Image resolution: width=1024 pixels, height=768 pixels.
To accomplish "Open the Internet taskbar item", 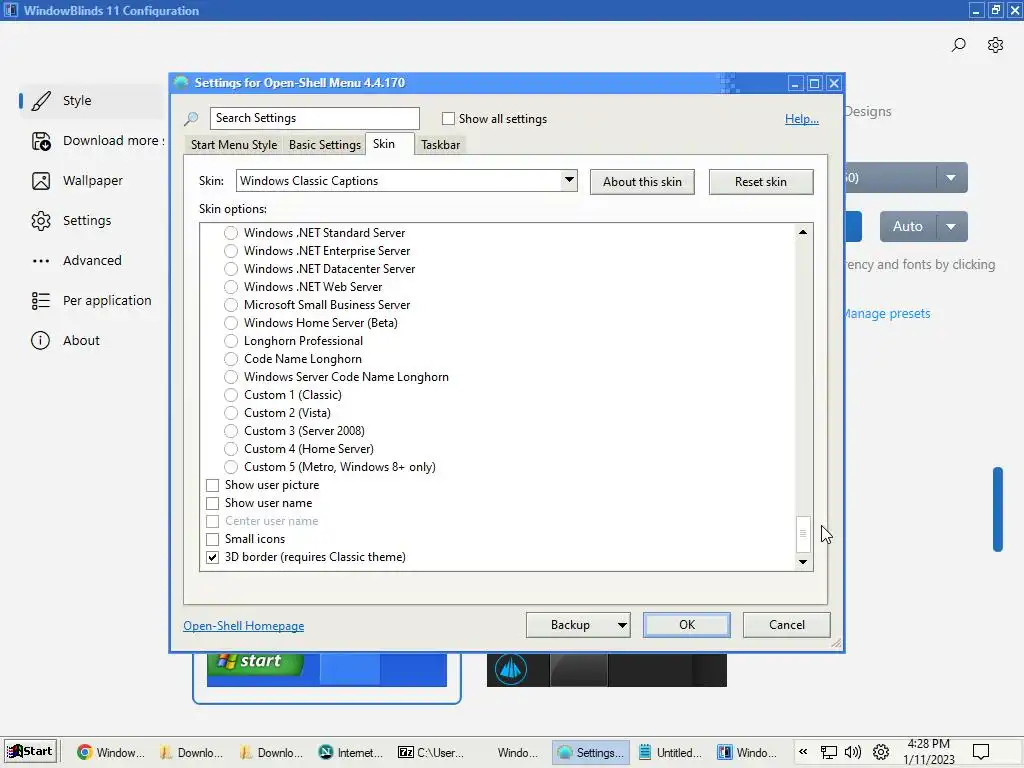I will tap(351, 752).
